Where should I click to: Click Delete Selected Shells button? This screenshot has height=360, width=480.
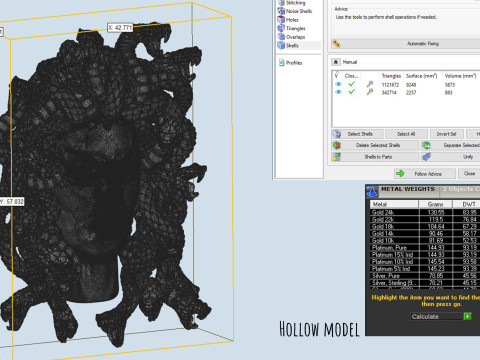375,145
